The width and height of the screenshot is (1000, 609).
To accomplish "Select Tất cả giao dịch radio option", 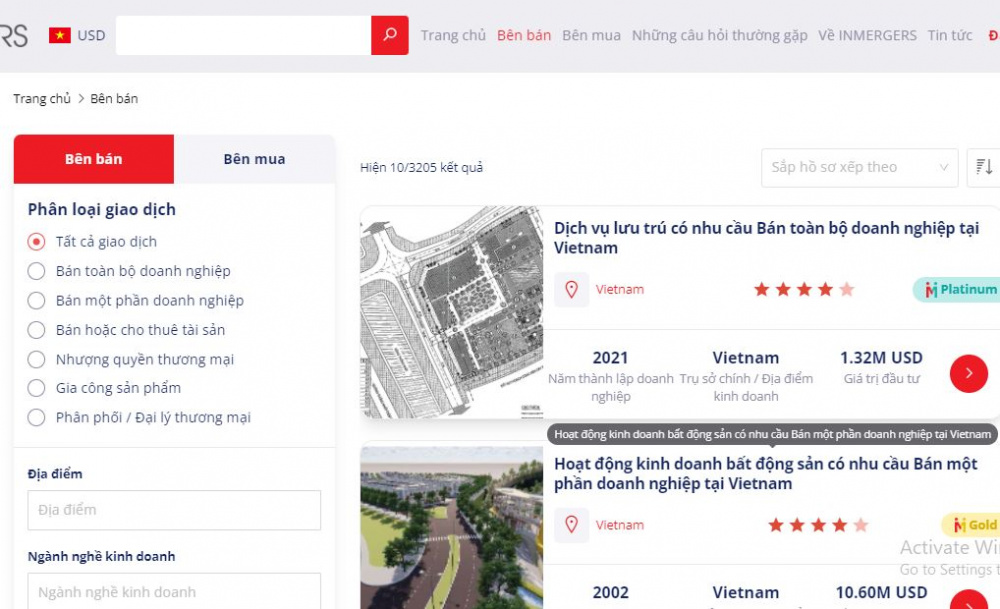I will click(36, 242).
